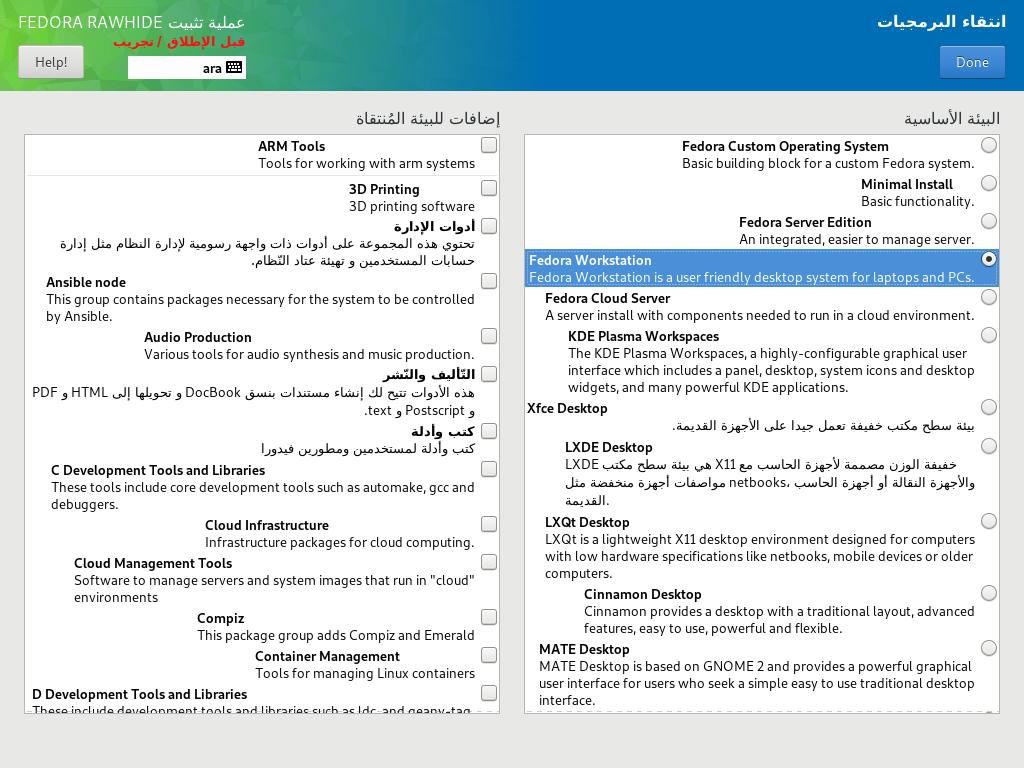Check the التّاليف والنّشر add-on checkbox
This screenshot has height=768, width=1024.
(489, 374)
